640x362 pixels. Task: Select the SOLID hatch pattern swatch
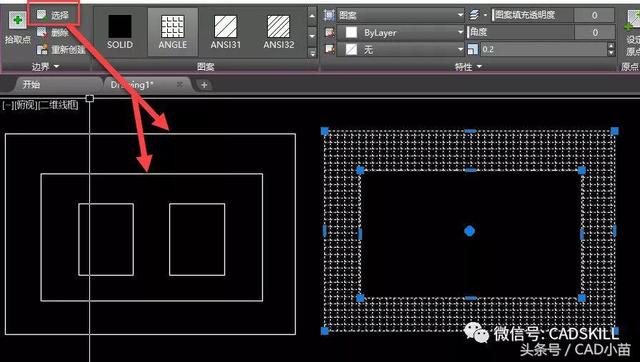(120, 32)
